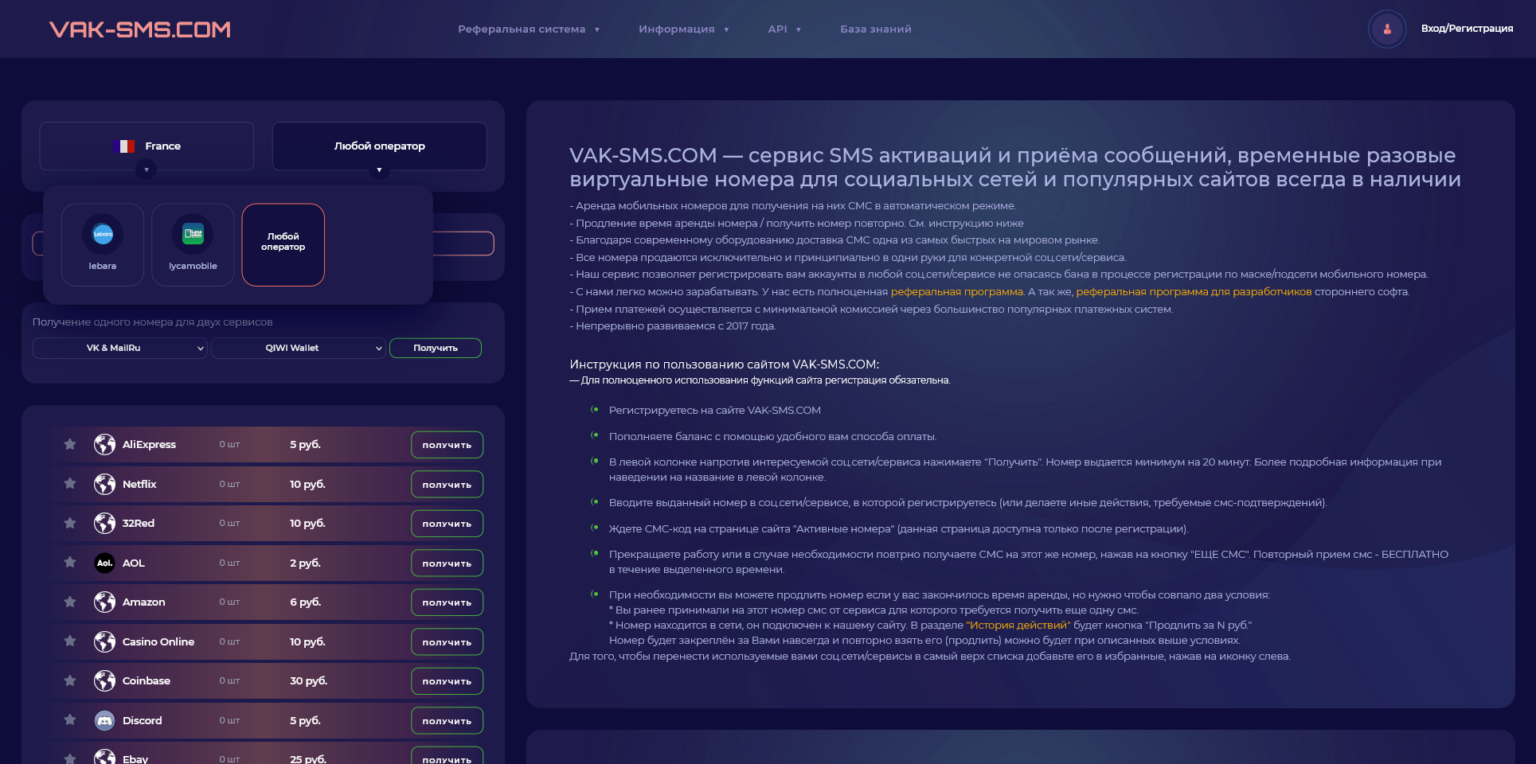
Task: Favorite Casino Online with star icon
Action: [x=70, y=641]
